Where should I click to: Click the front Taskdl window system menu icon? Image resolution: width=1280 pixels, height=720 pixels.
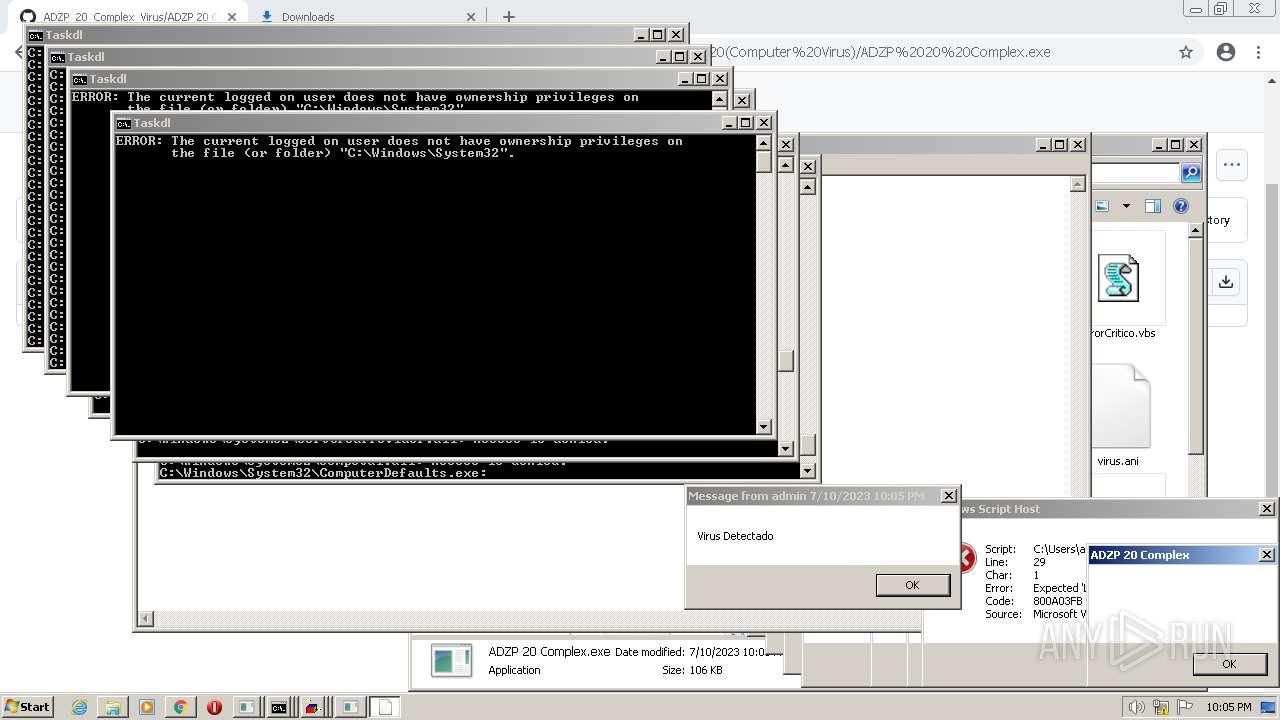pos(124,123)
